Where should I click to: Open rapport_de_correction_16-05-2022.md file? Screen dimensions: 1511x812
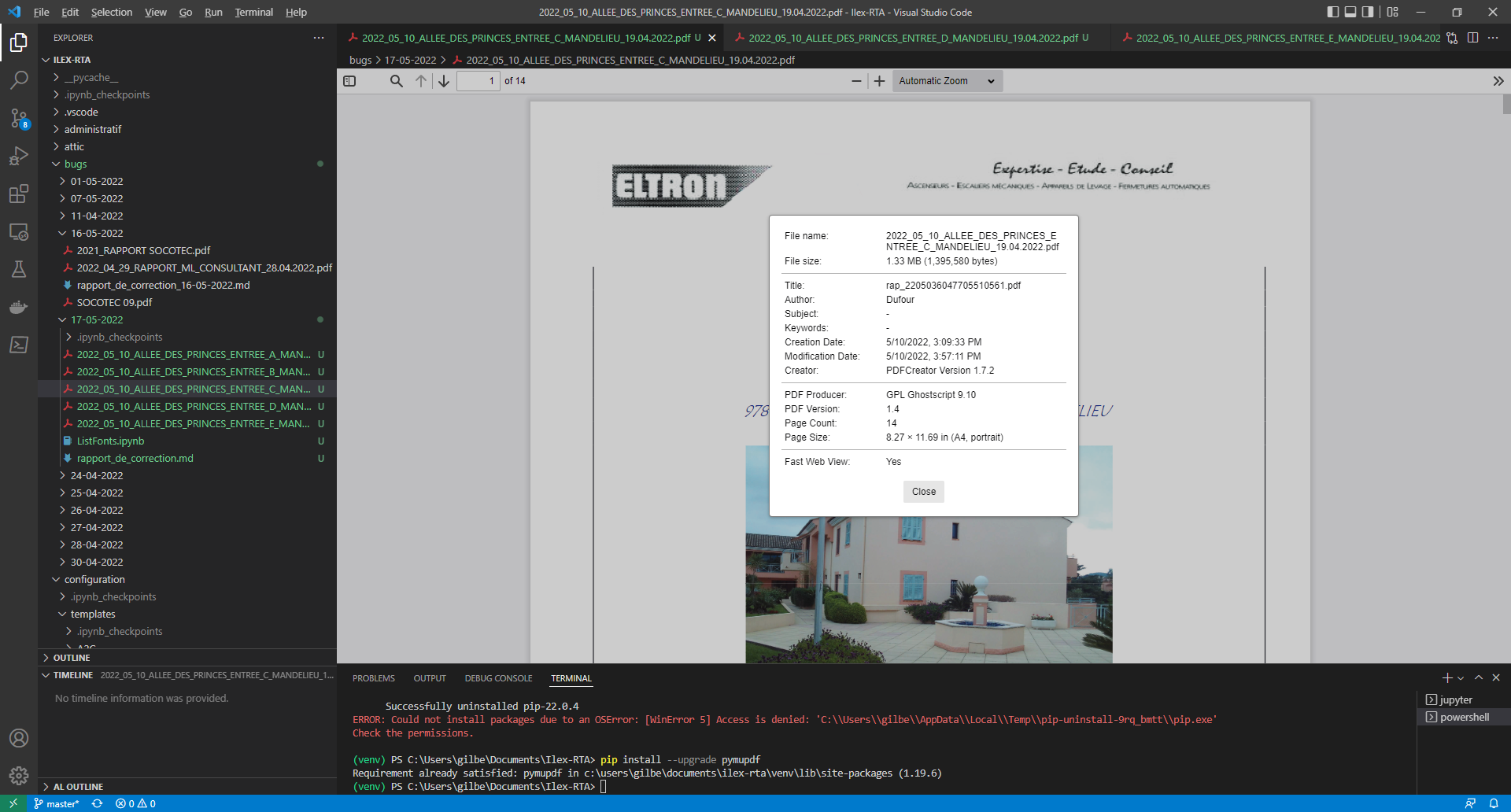point(187,285)
